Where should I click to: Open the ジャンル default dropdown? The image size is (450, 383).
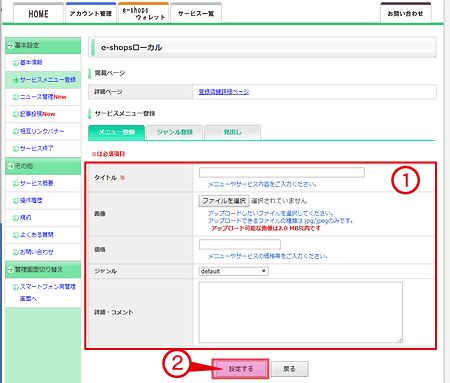click(x=233, y=271)
